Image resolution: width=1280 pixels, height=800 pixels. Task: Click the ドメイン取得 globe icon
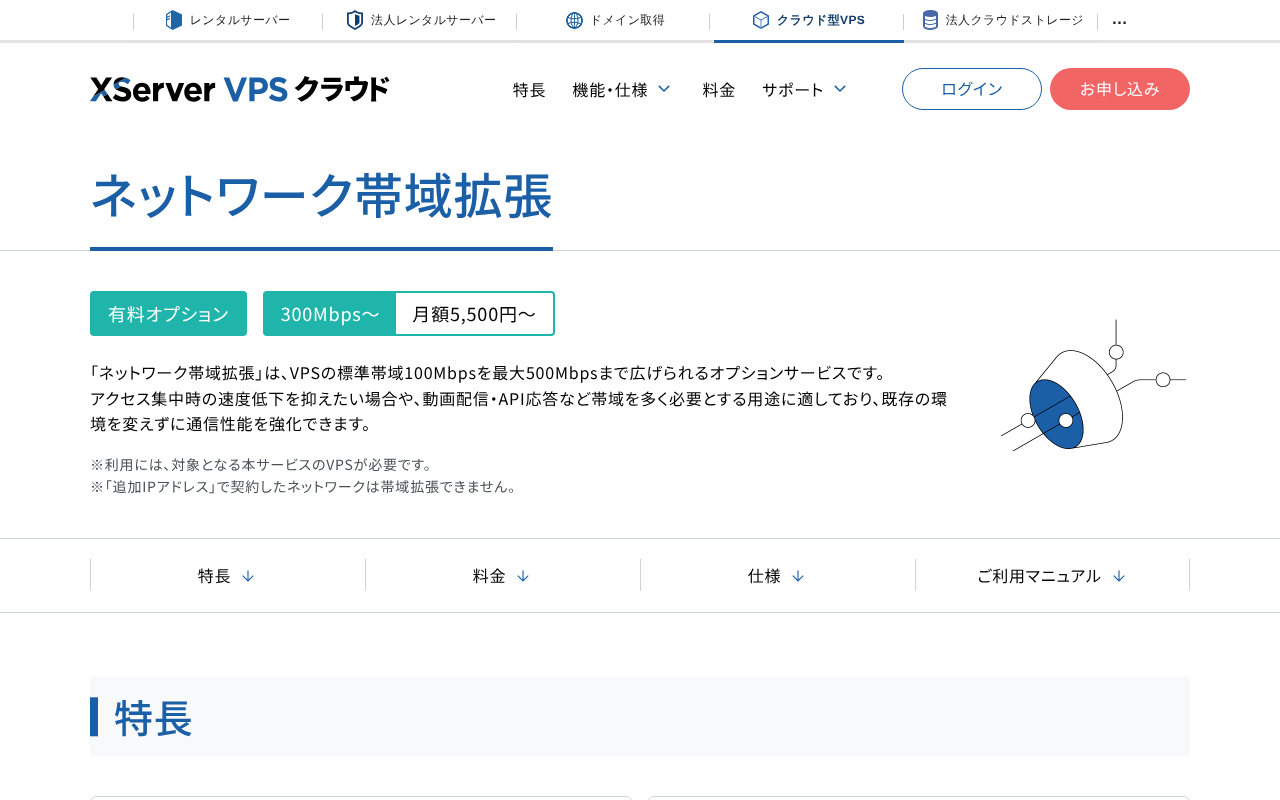click(574, 20)
